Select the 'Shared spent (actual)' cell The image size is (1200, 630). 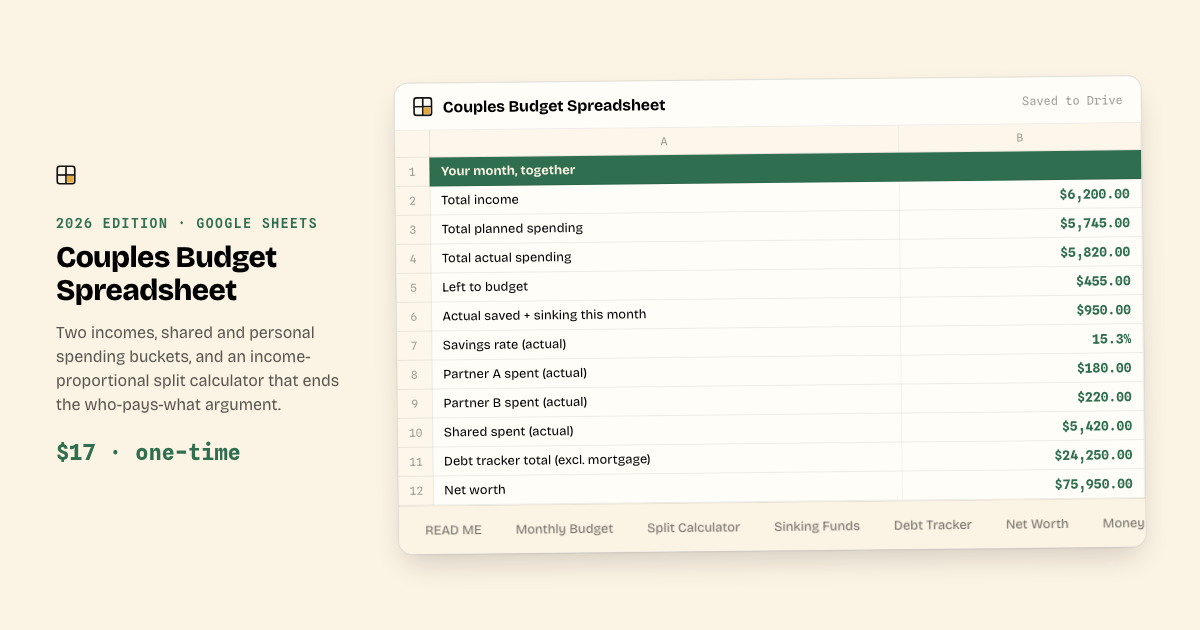pyautogui.click(x=668, y=431)
